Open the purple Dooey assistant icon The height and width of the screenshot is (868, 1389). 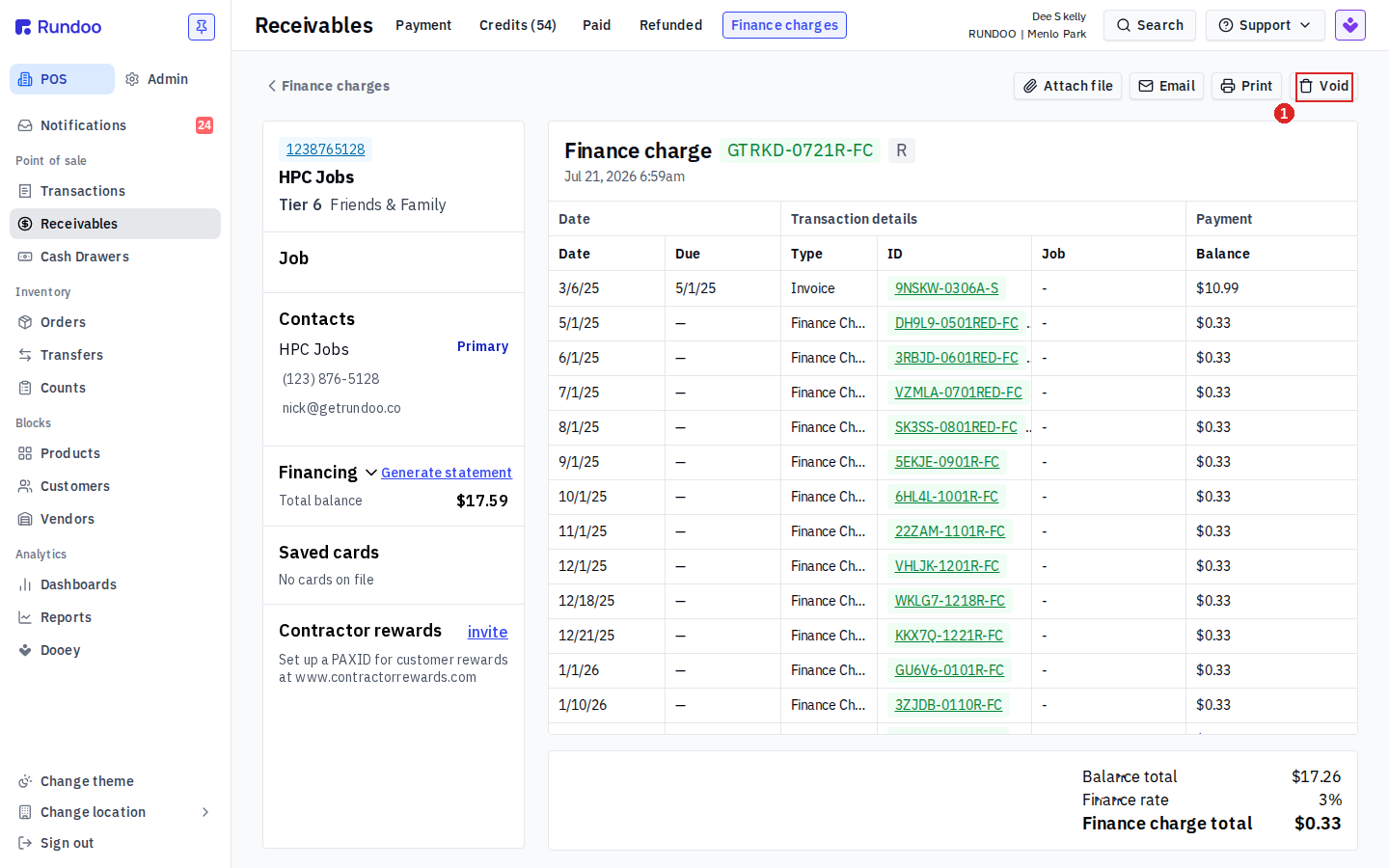pyautogui.click(x=1350, y=25)
